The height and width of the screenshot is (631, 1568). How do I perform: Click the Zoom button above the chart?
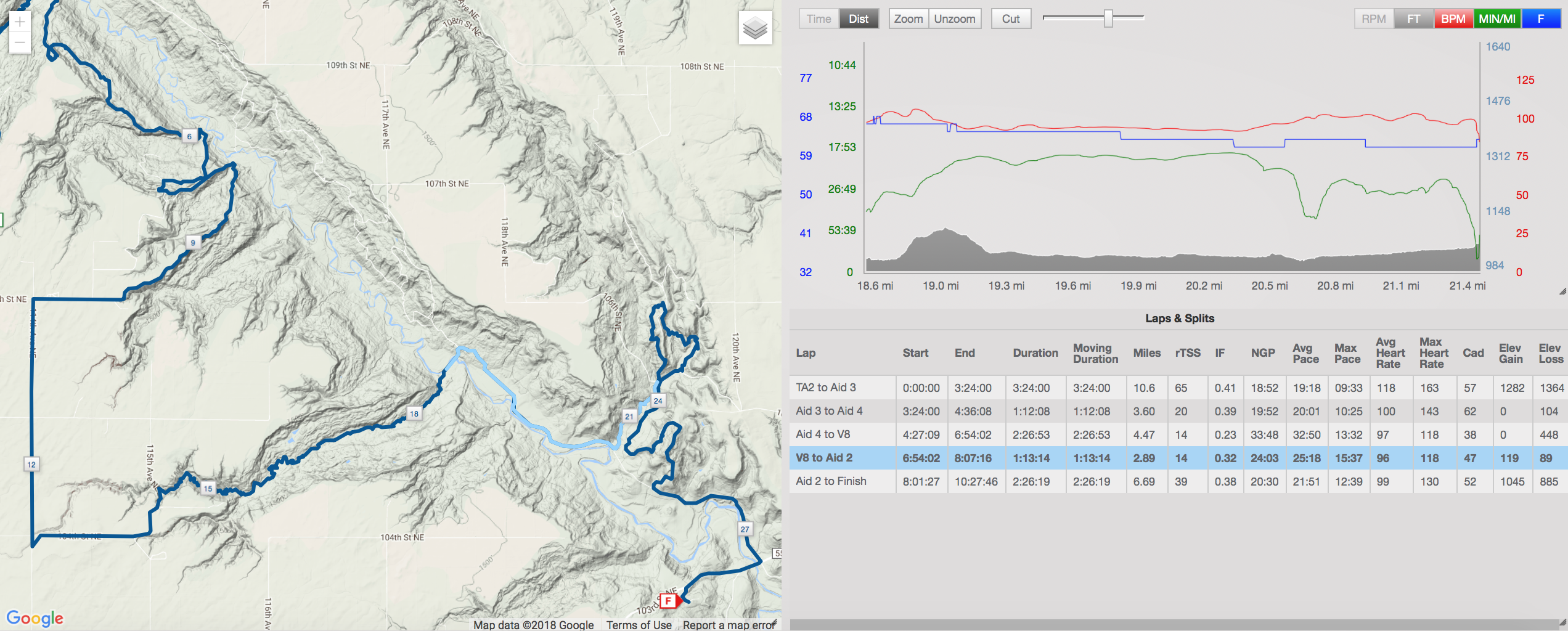tap(909, 18)
